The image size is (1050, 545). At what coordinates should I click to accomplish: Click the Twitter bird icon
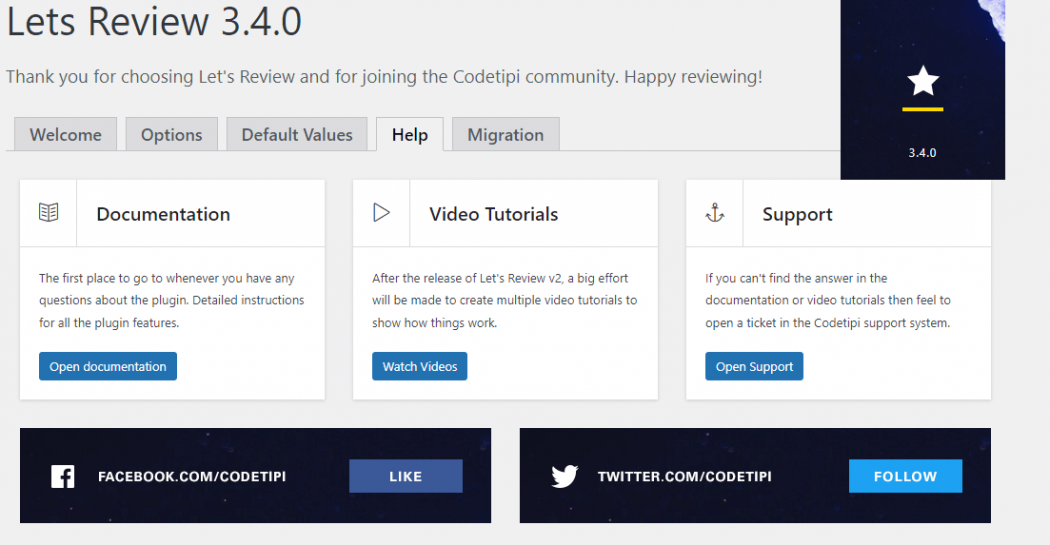click(564, 476)
